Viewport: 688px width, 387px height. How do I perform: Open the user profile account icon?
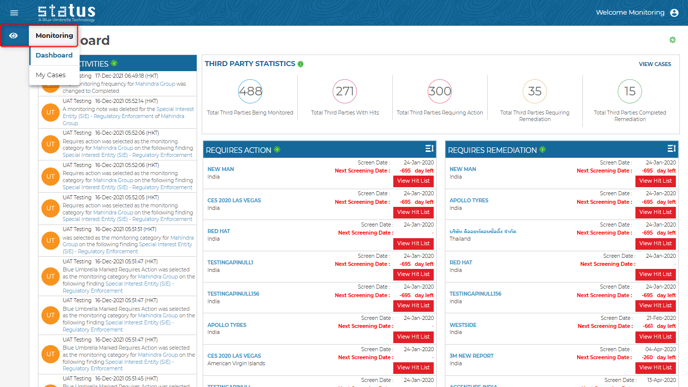click(x=674, y=13)
